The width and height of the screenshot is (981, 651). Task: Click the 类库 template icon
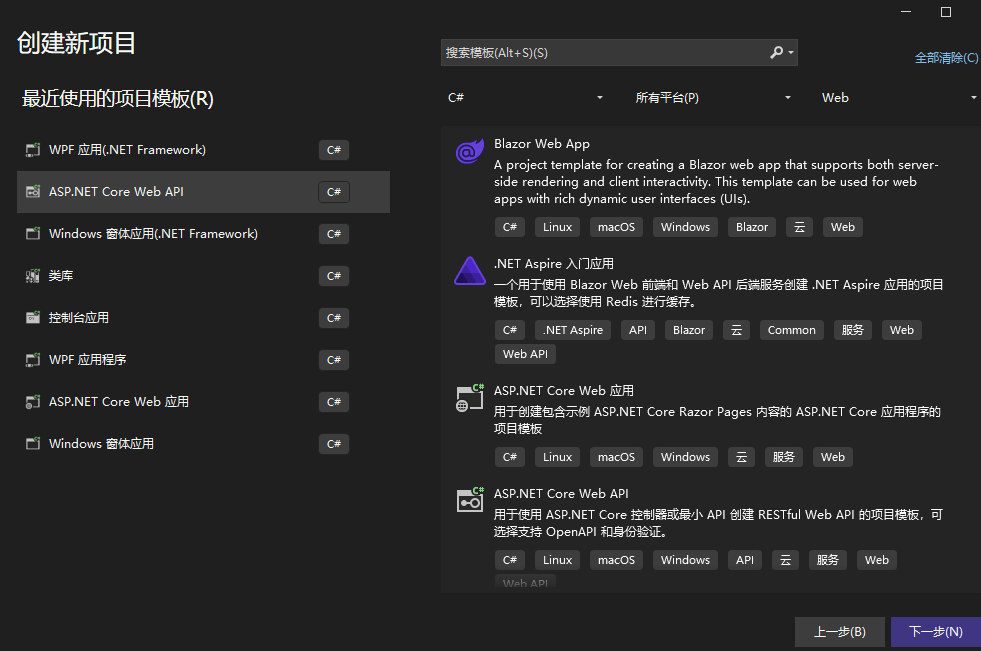tap(33, 276)
